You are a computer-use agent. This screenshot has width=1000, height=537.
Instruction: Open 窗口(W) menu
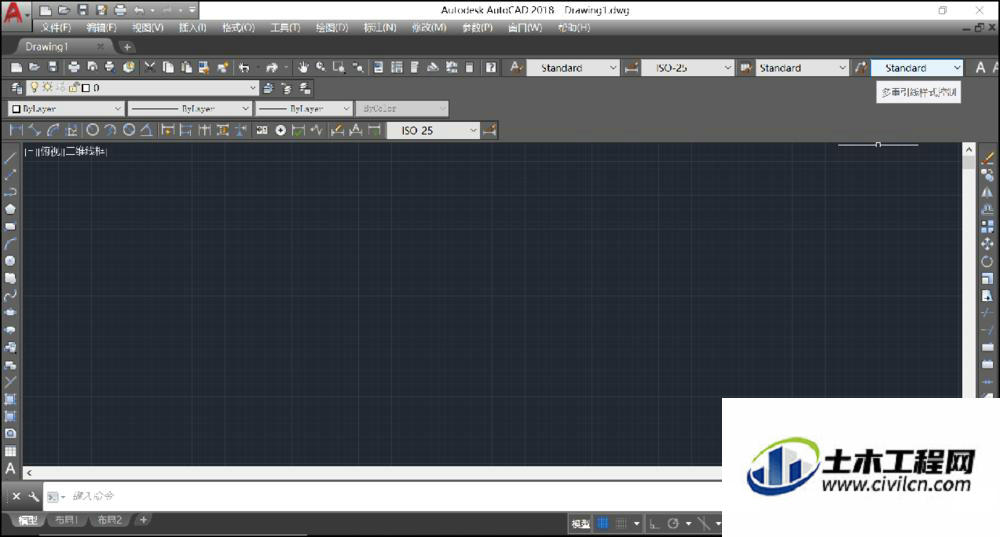pos(524,27)
